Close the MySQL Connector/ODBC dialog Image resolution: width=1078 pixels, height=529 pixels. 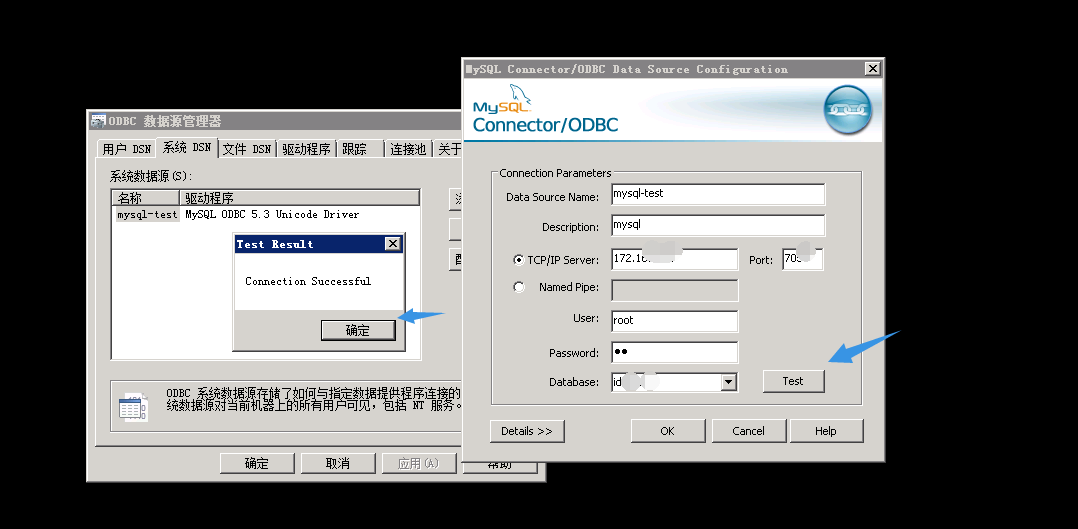pyautogui.click(x=872, y=69)
